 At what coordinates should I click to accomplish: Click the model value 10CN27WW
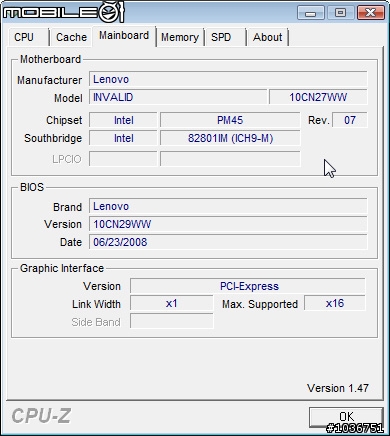pyautogui.click(x=318, y=97)
